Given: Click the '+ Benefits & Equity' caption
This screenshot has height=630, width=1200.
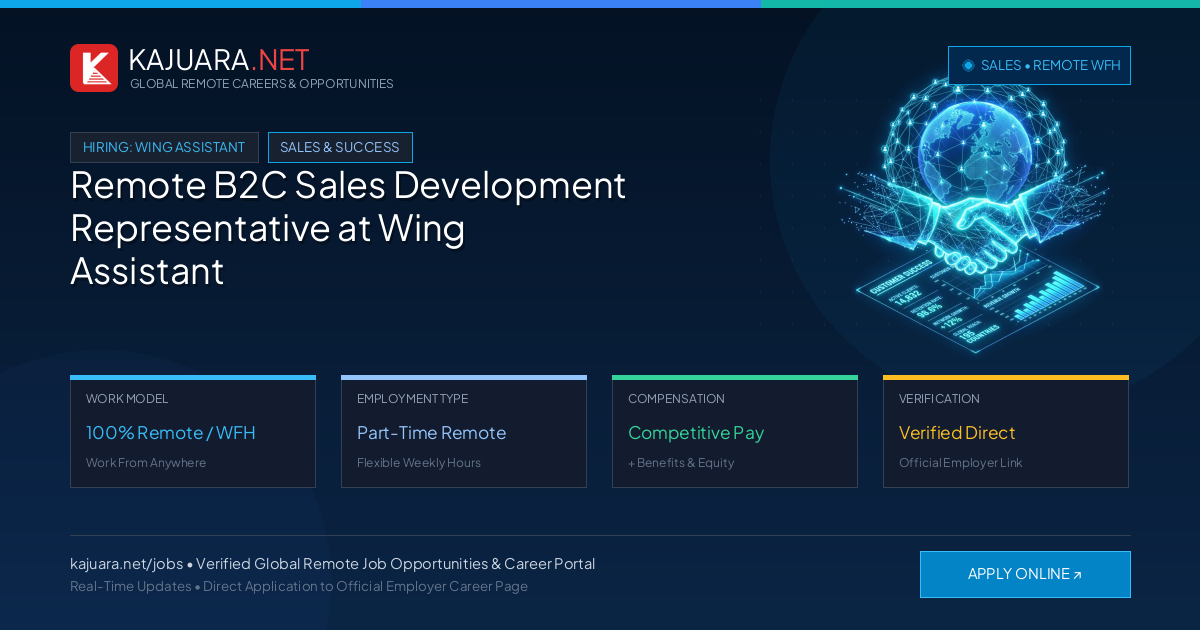Looking at the screenshot, I should pos(681,463).
